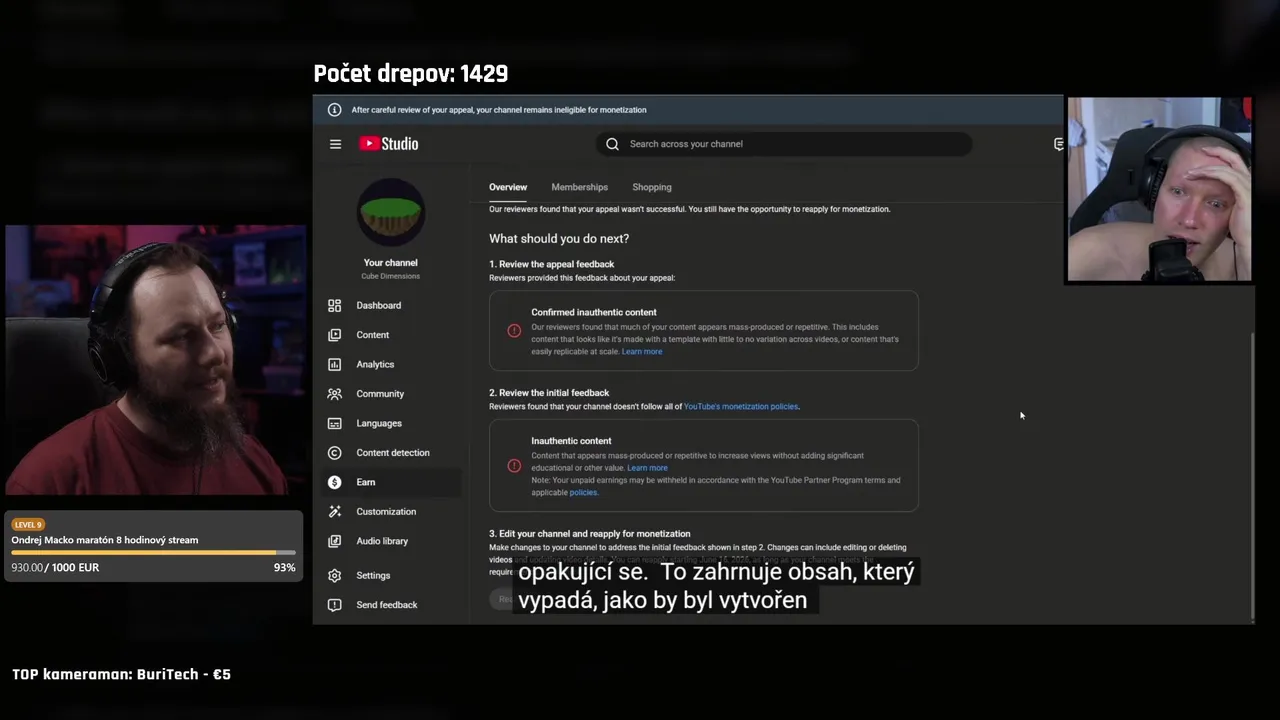Click the 'Your channel' label
This screenshot has height=720, width=1280.
[x=391, y=263]
